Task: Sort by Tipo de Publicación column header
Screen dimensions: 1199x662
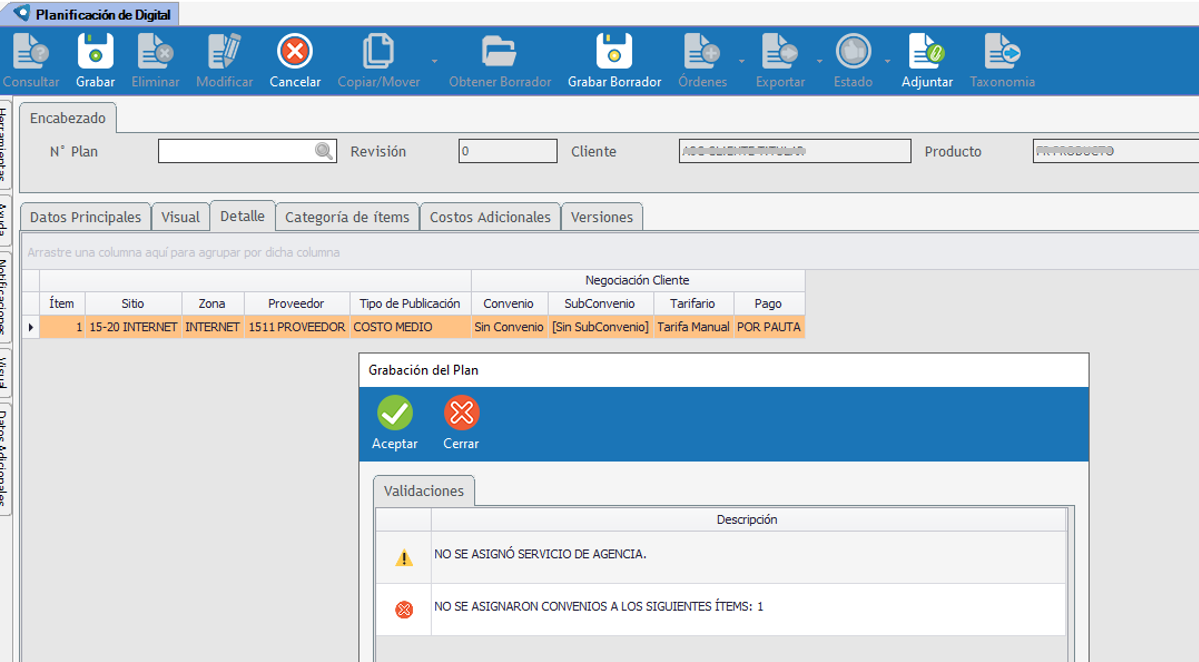Action: tap(410, 303)
